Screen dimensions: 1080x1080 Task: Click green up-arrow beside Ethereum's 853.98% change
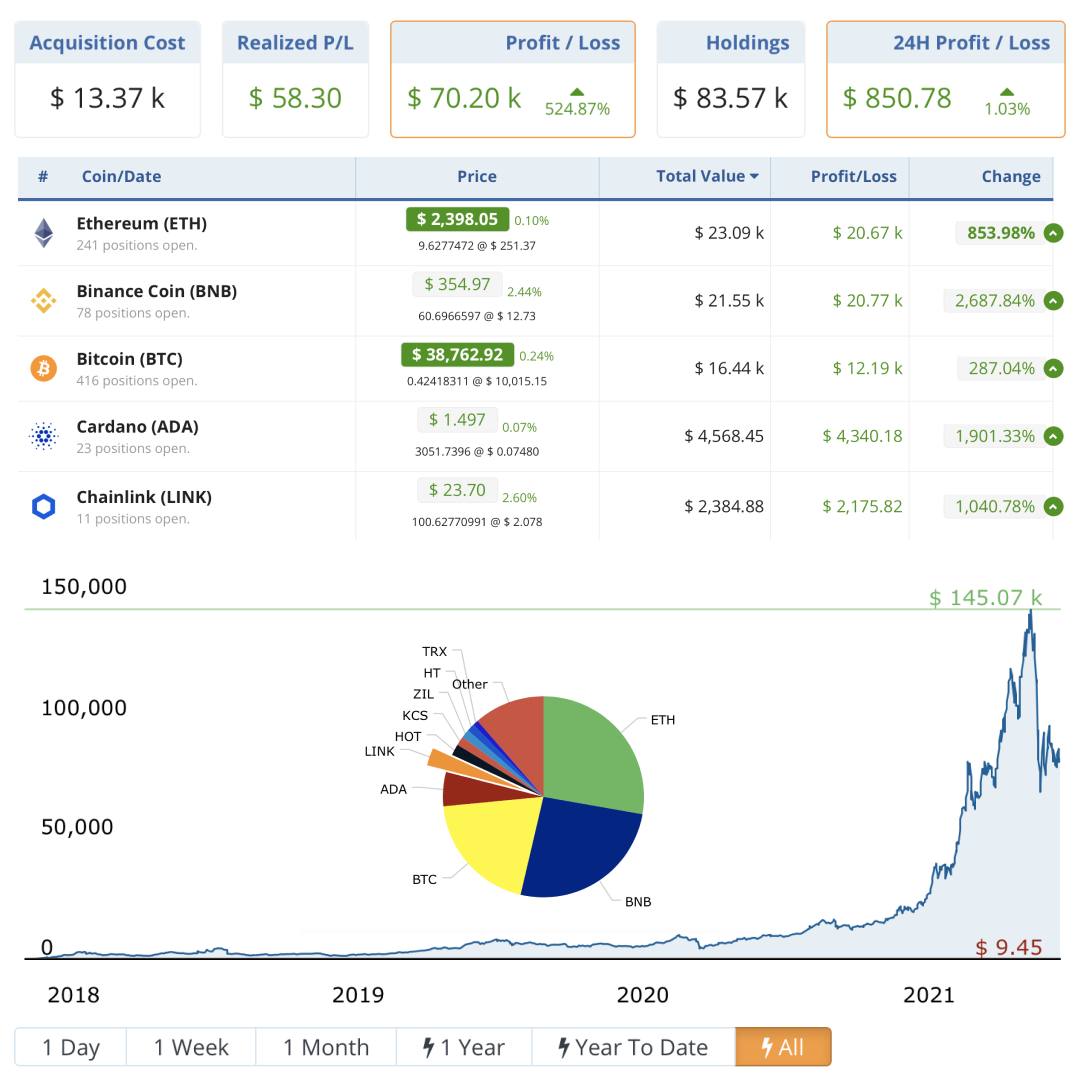pyautogui.click(x=1053, y=233)
